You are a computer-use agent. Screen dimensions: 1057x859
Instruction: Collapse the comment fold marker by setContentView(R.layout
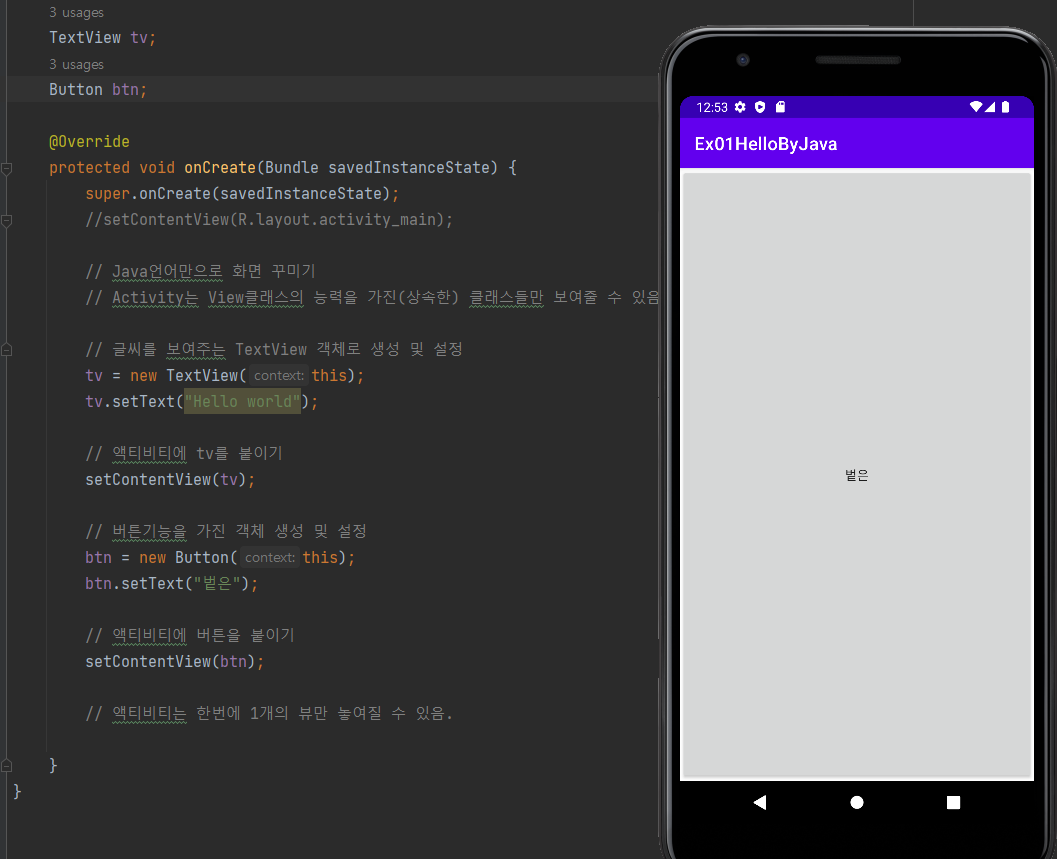coord(7,220)
